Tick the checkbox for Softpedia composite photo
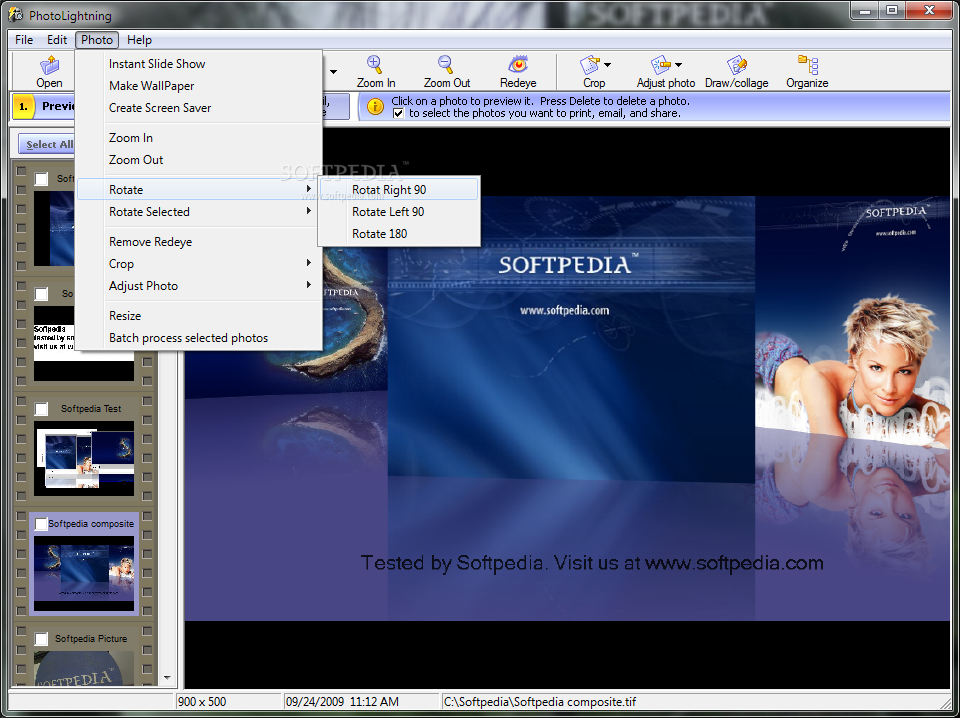This screenshot has height=718, width=960. (41, 524)
